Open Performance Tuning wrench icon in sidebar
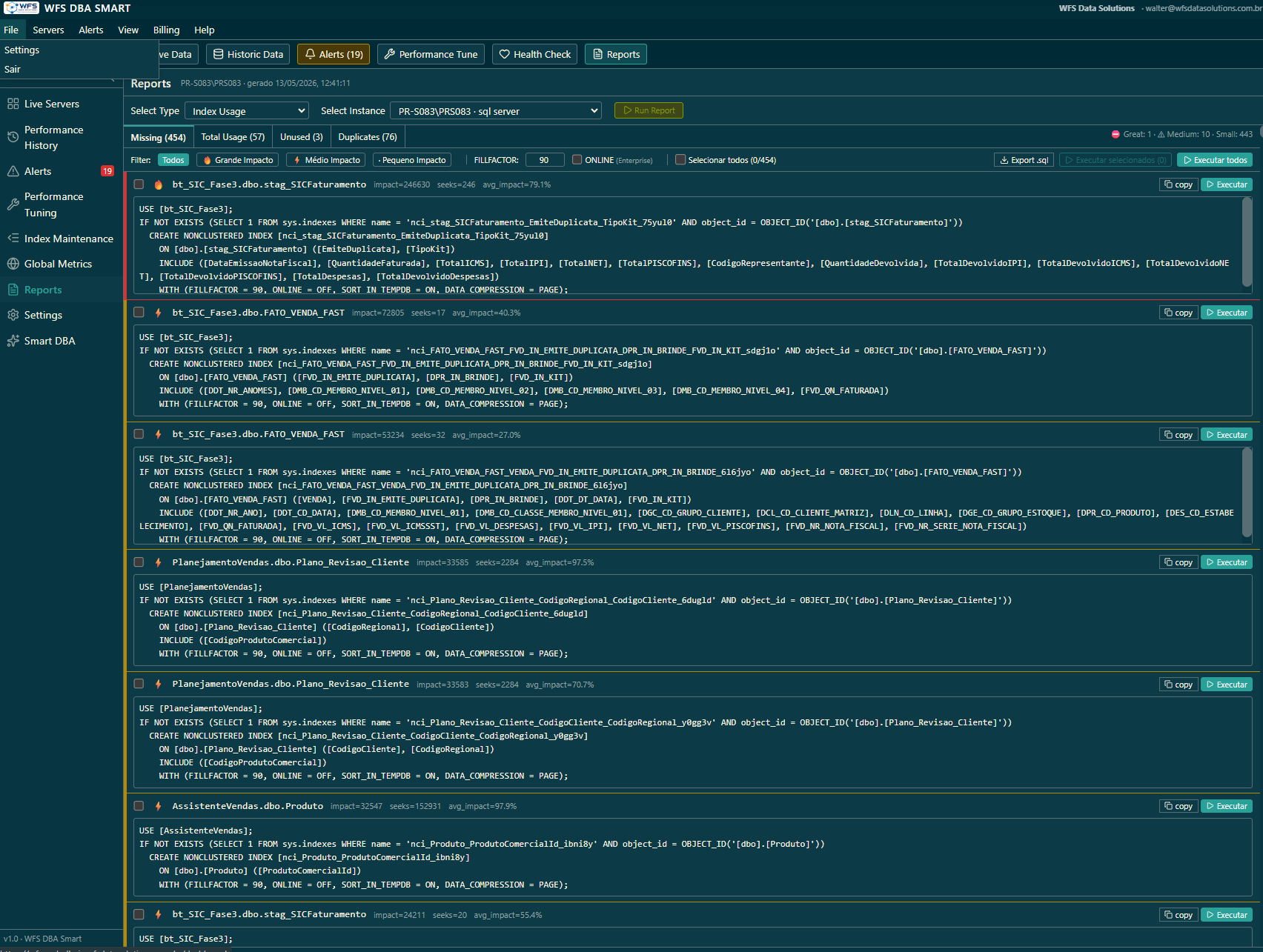The height and width of the screenshot is (952, 1263). (13, 204)
